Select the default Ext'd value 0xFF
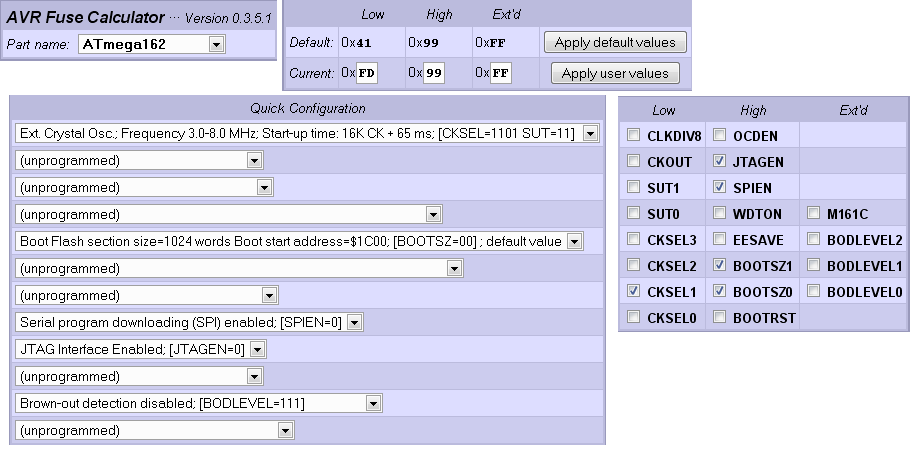Viewport: 915px width, 451px height. coord(490,43)
